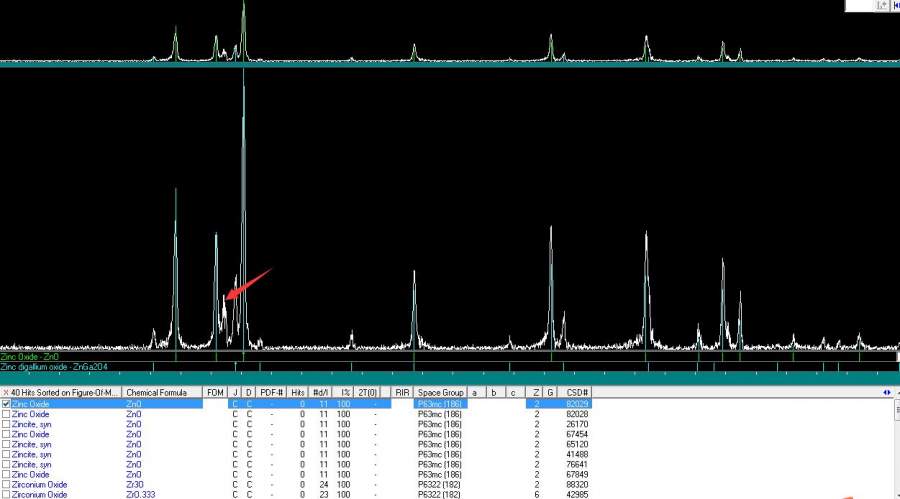The width and height of the screenshot is (900, 499).
Task: Click the D column header
Action: click(249, 393)
